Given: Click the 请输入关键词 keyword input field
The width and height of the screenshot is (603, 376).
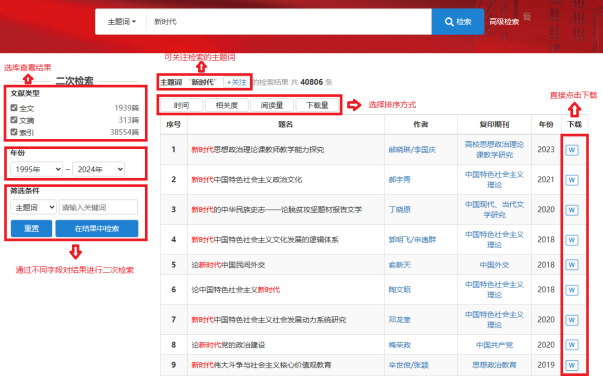Looking at the screenshot, I should point(98,208).
